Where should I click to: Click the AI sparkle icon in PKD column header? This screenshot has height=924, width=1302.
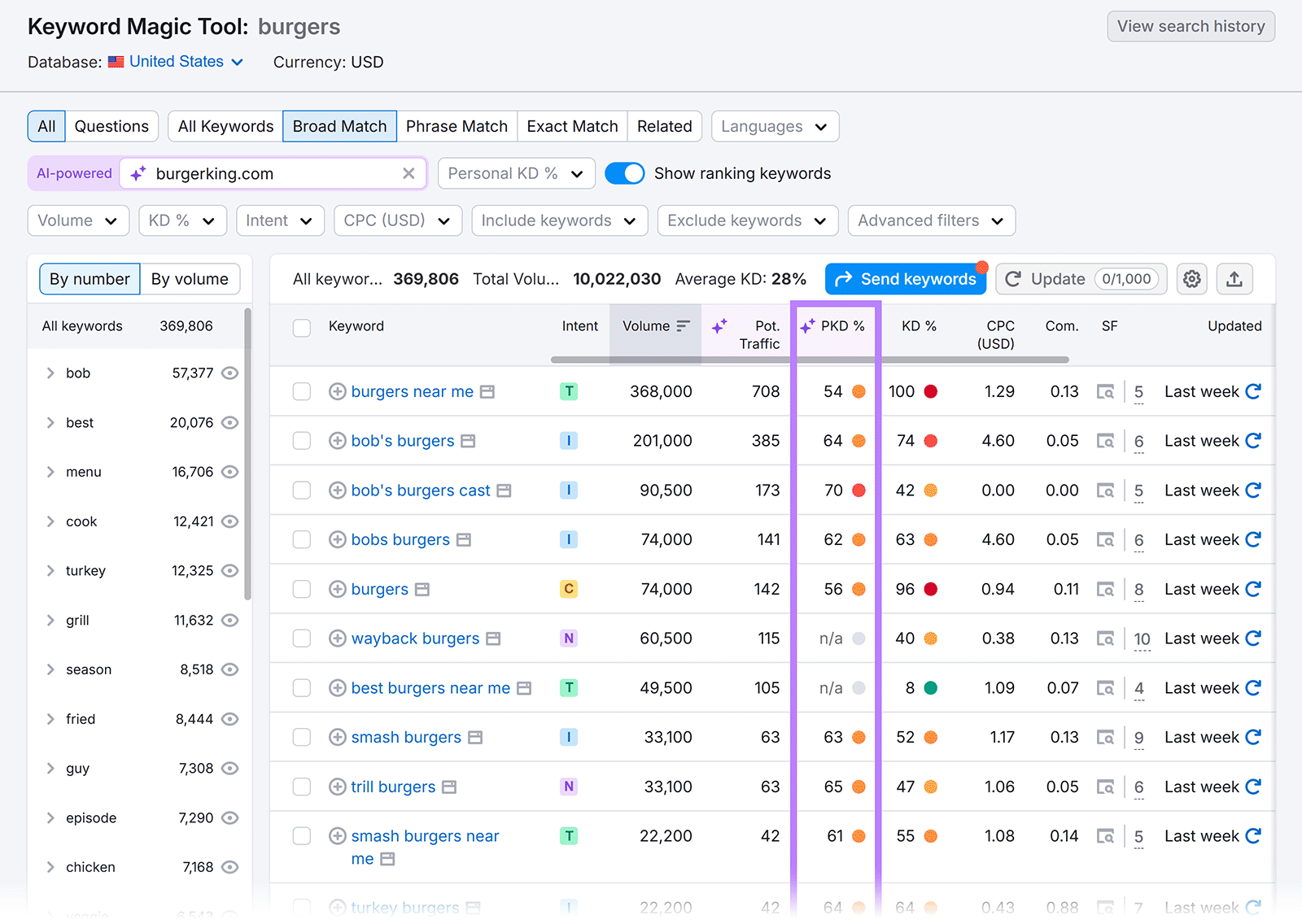click(806, 325)
